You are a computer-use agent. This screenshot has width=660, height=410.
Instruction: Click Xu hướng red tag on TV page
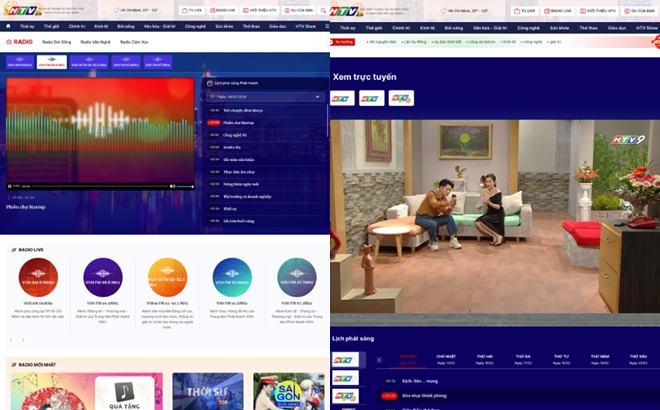pos(343,42)
